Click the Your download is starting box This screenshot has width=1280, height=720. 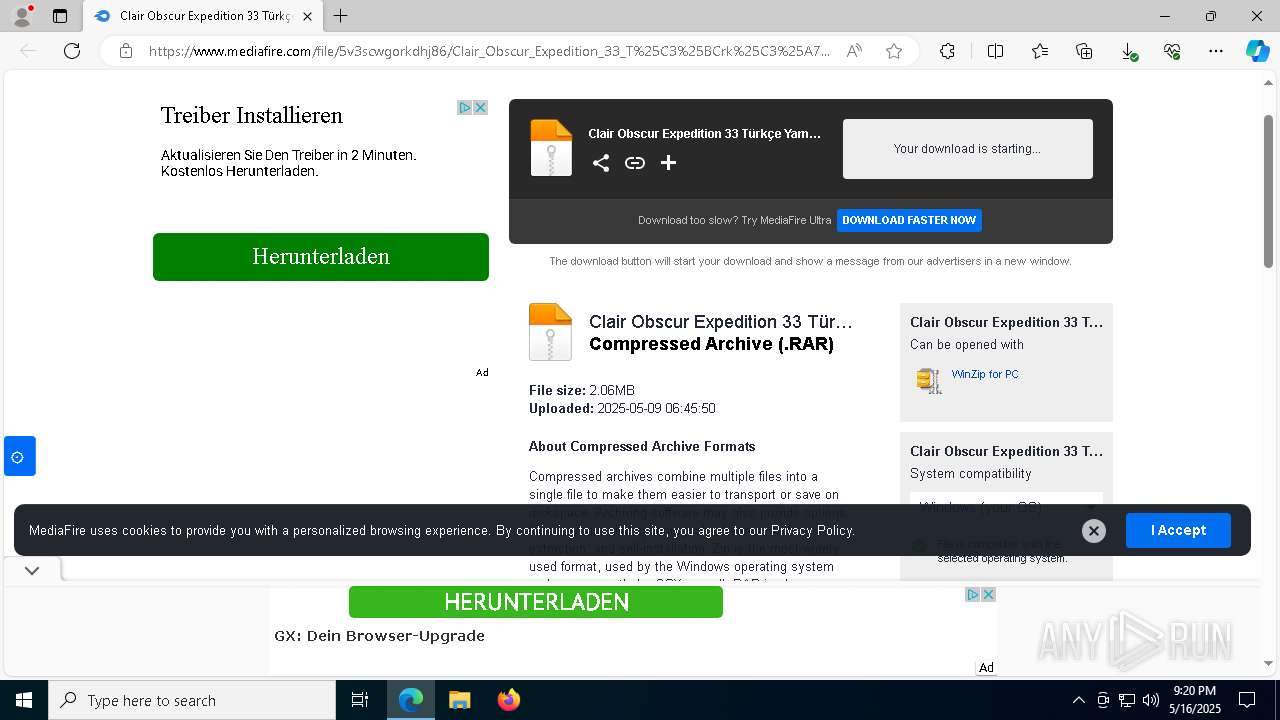968,149
